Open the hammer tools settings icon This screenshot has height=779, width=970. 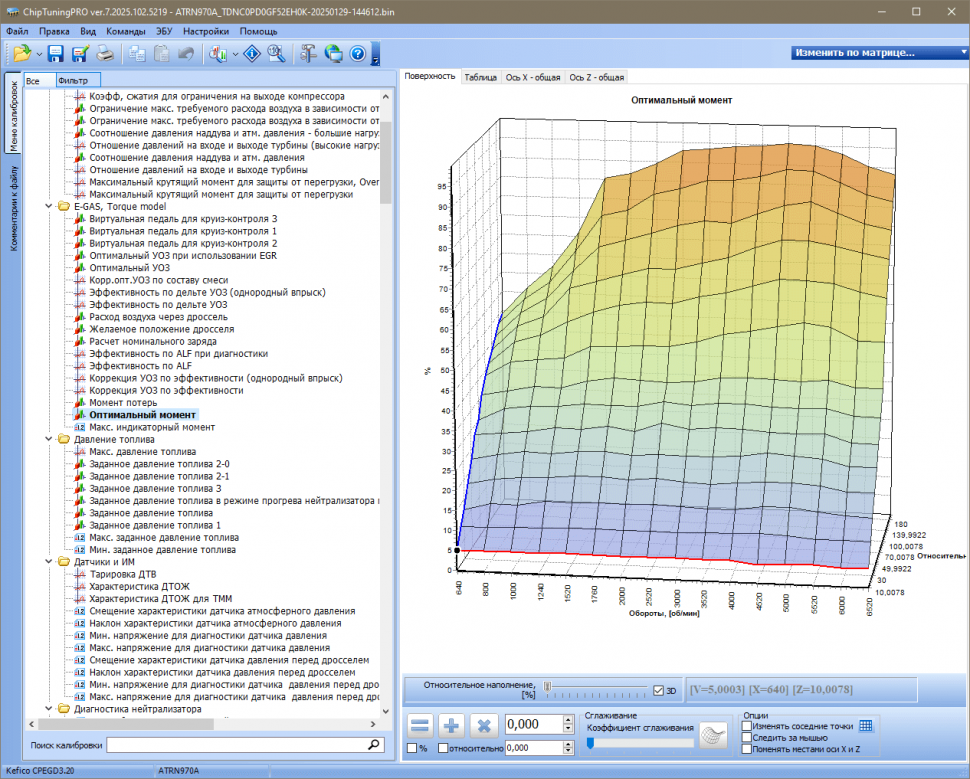[307, 53]
